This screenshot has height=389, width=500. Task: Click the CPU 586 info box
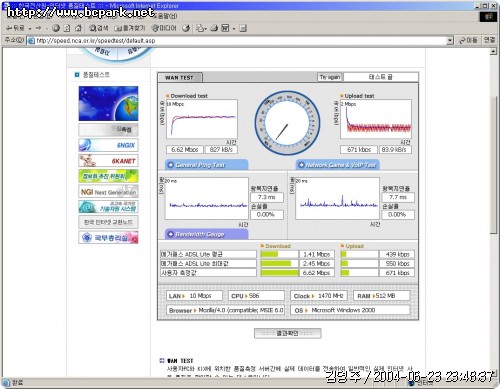point(256,296)
